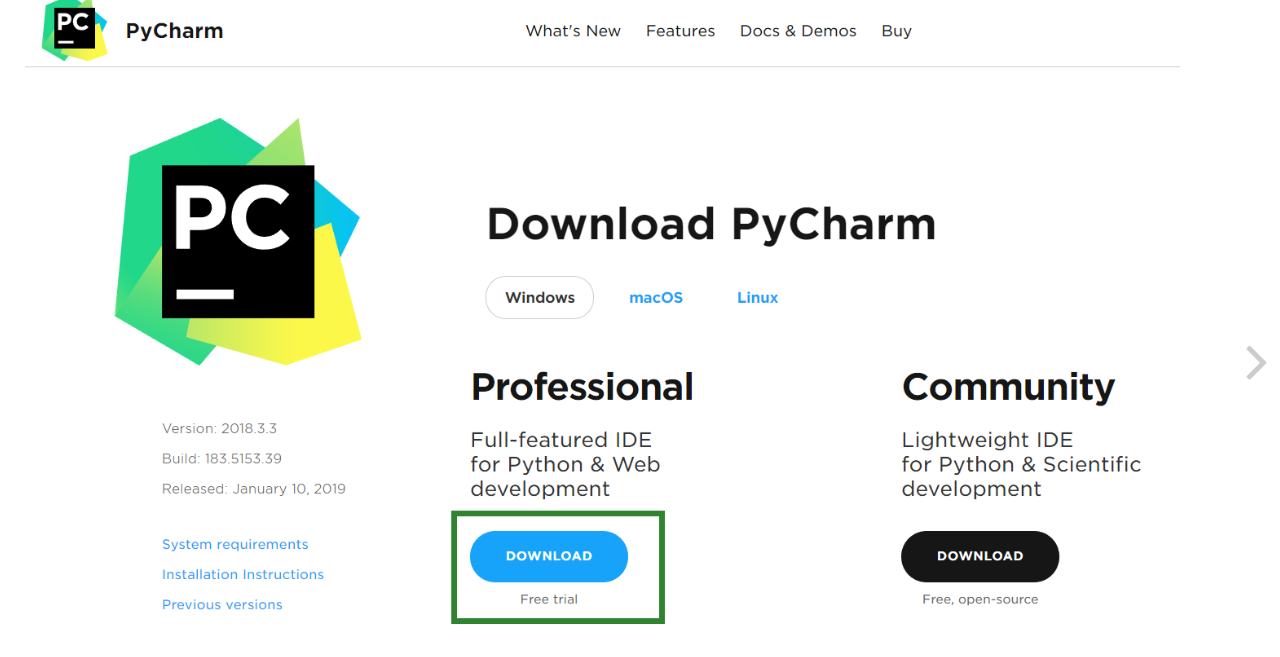Open System requirements link
The image size is (1280, 657).
pos(235,544)
